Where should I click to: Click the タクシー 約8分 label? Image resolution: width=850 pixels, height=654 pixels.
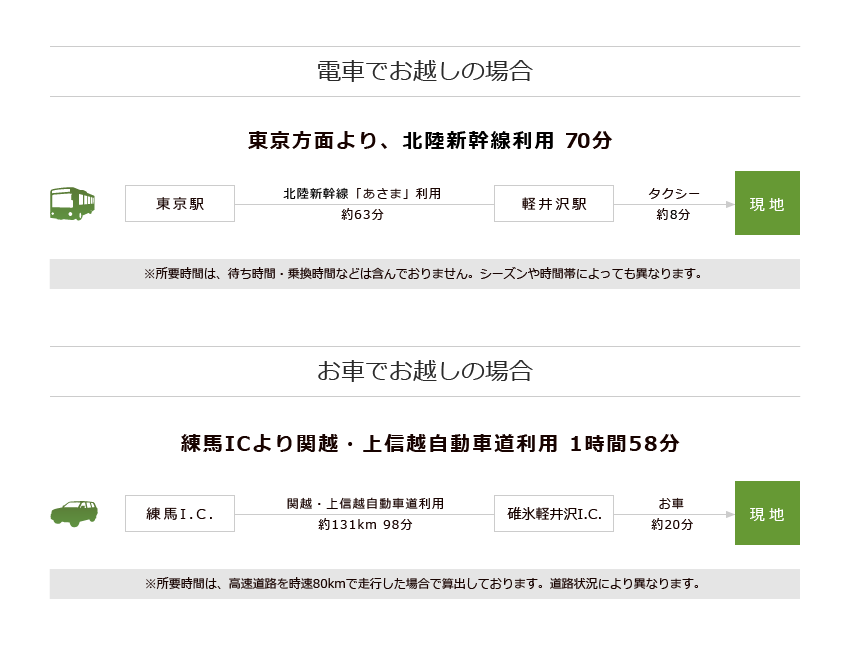673,204
